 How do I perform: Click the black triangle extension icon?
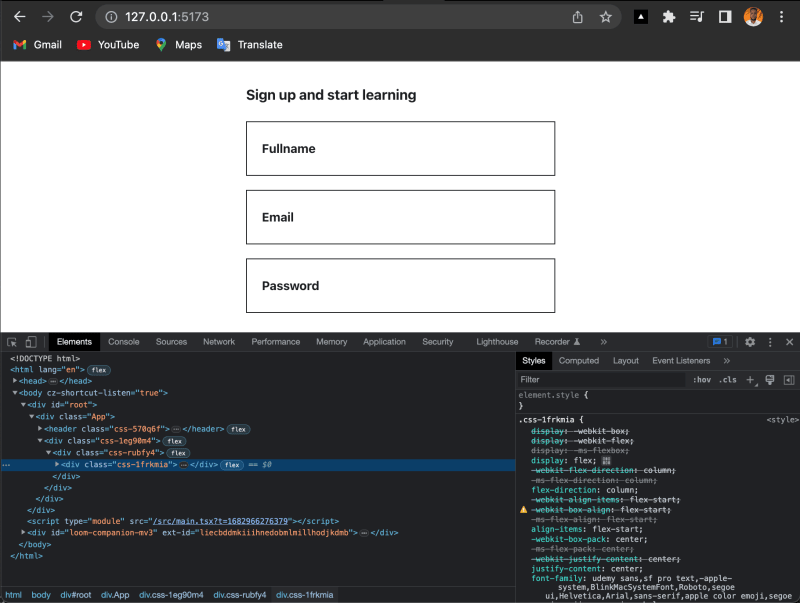pos(641,17)
